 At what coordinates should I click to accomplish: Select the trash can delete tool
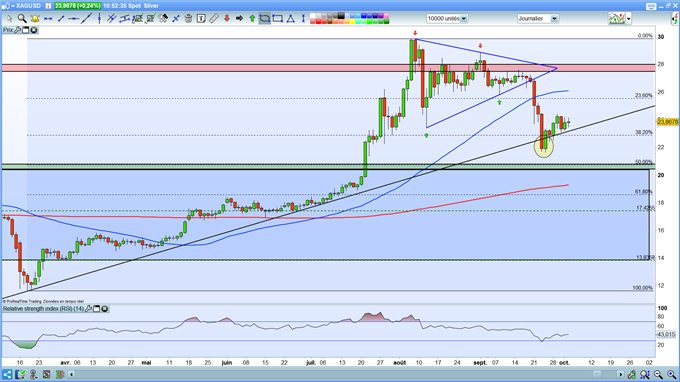(x=188, y=19)
